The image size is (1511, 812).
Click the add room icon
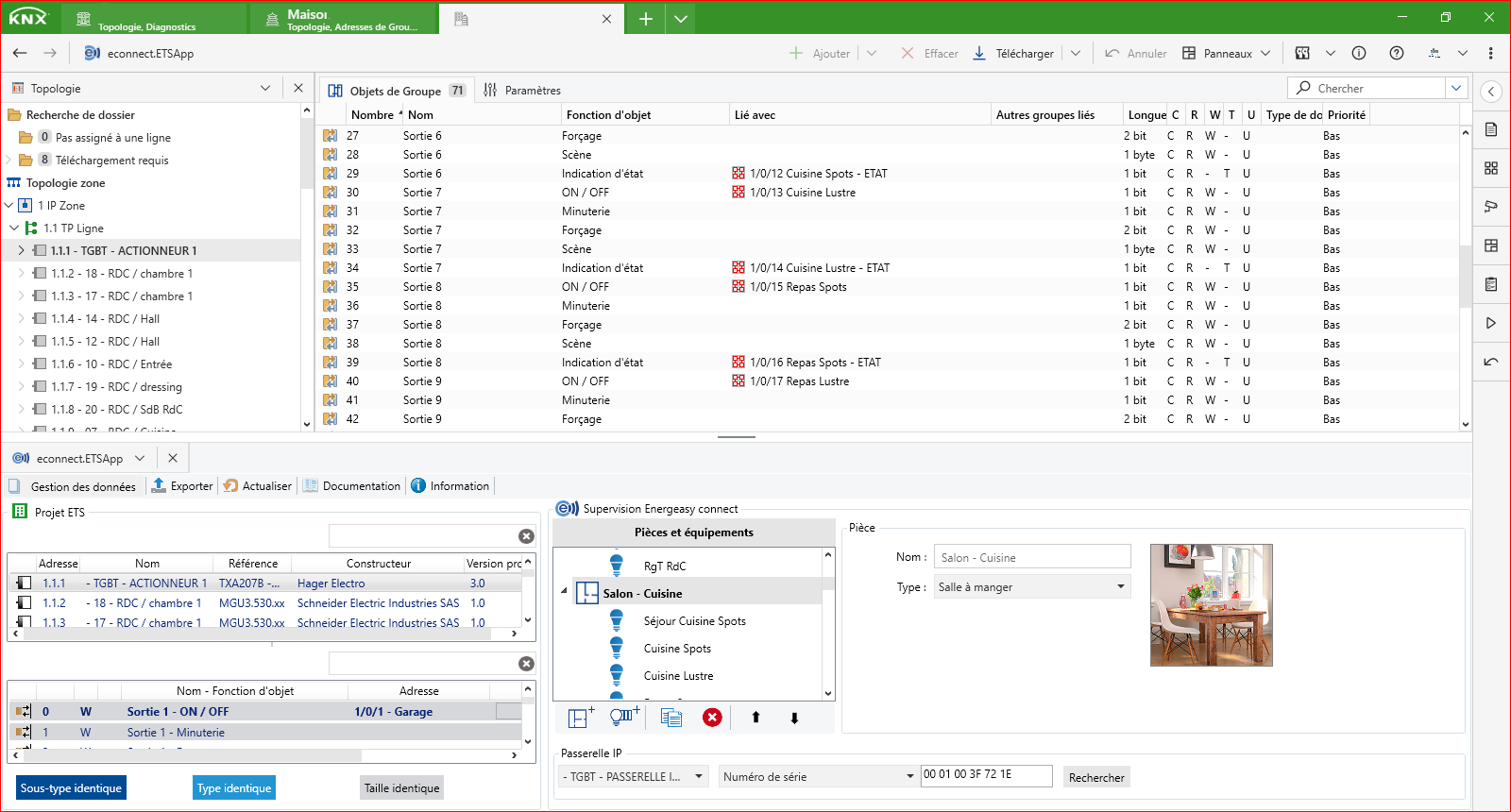click(581, 718)
